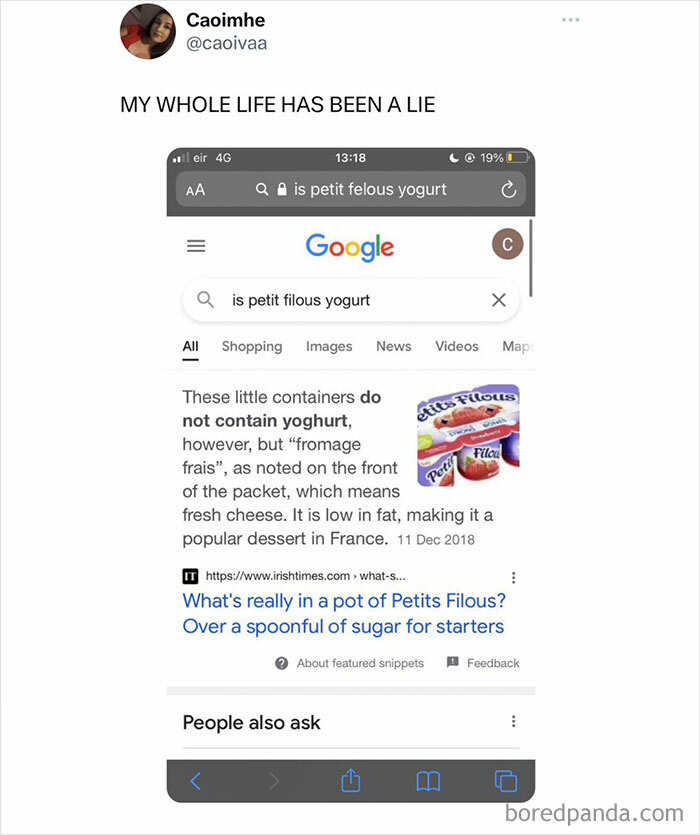Viewport: 700px width, 835px height.
Task: Open Irish Times result options menu
Action: coord(514,577)
